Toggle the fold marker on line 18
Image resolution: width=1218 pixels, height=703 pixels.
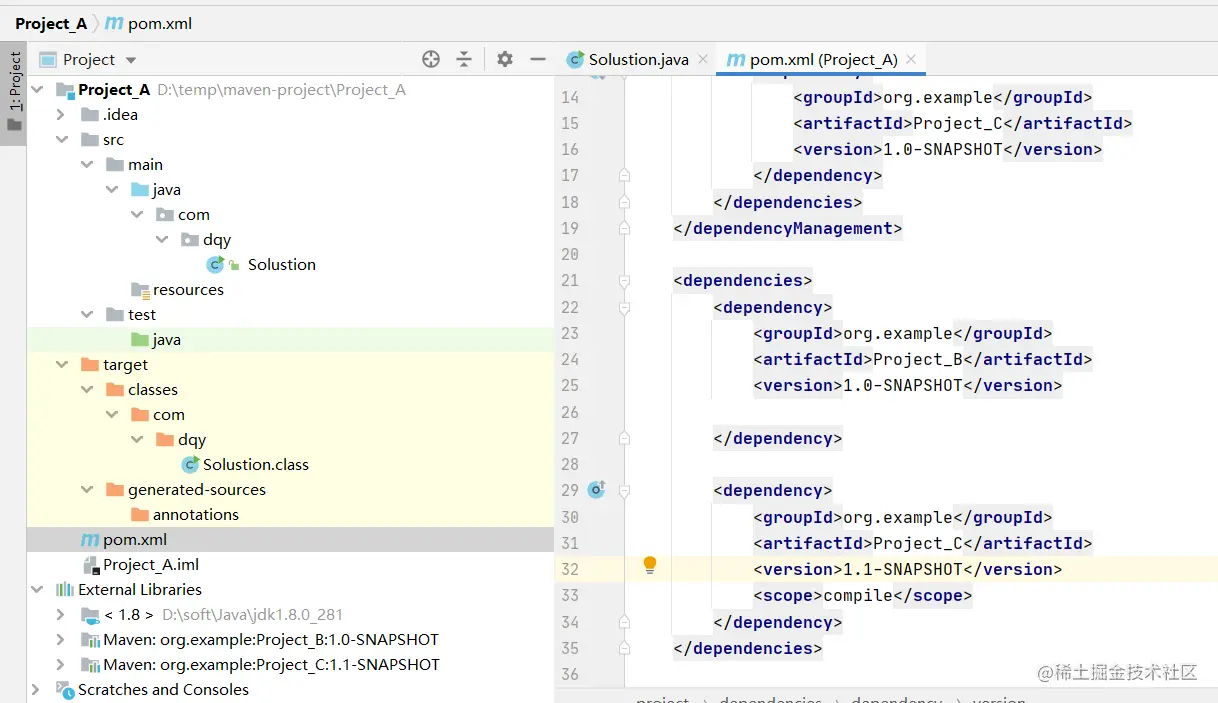(x=624, y=202)
